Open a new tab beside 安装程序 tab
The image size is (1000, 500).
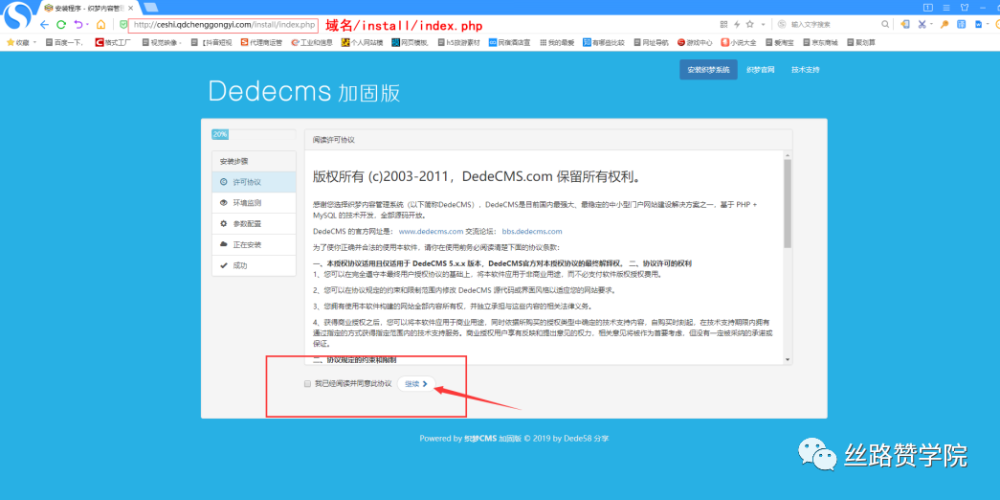151,8
